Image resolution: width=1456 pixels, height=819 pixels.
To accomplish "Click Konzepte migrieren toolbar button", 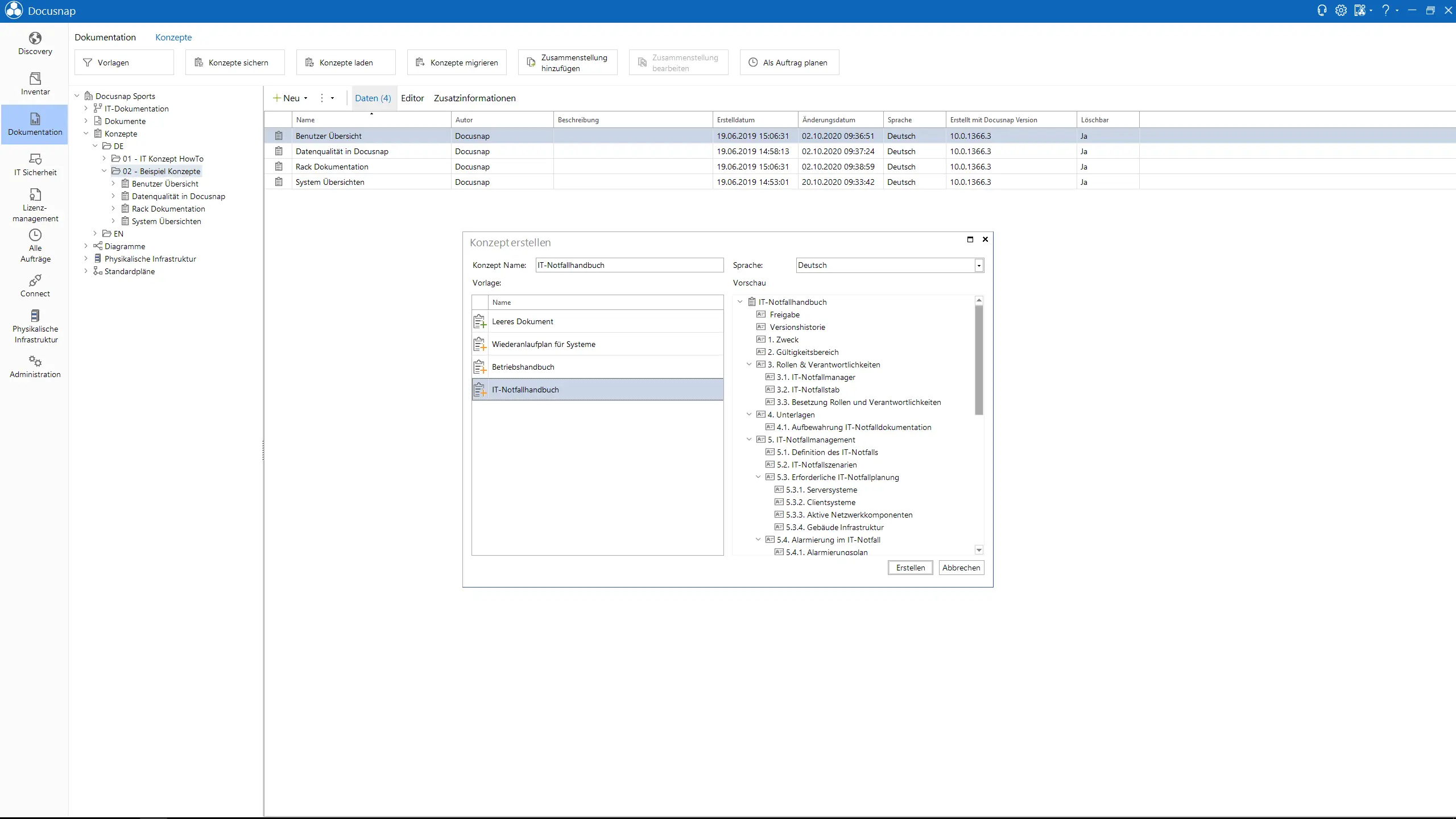I will point(457,63).
